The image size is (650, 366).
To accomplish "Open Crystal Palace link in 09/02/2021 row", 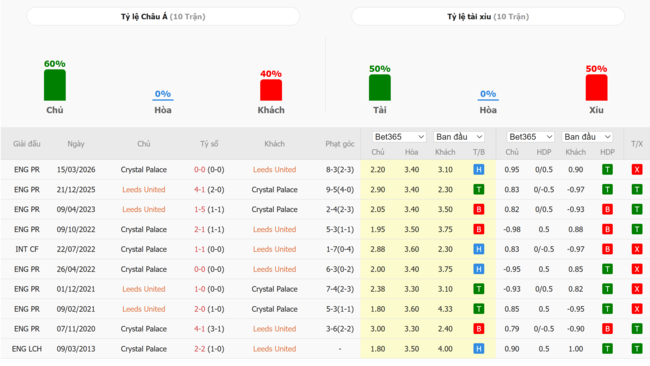I will click(x=274, y=309).
